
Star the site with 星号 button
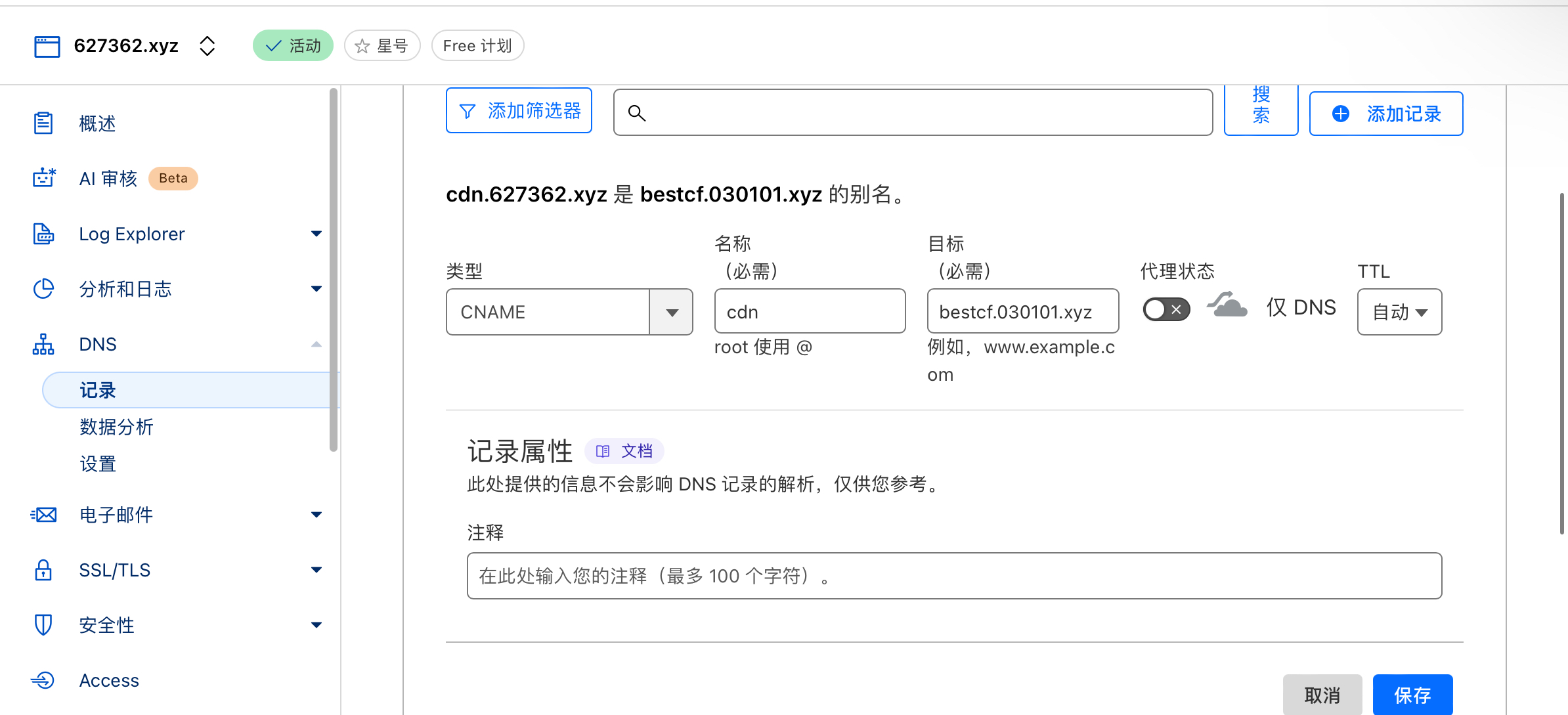pyautogui.click(x=382, y=46)
